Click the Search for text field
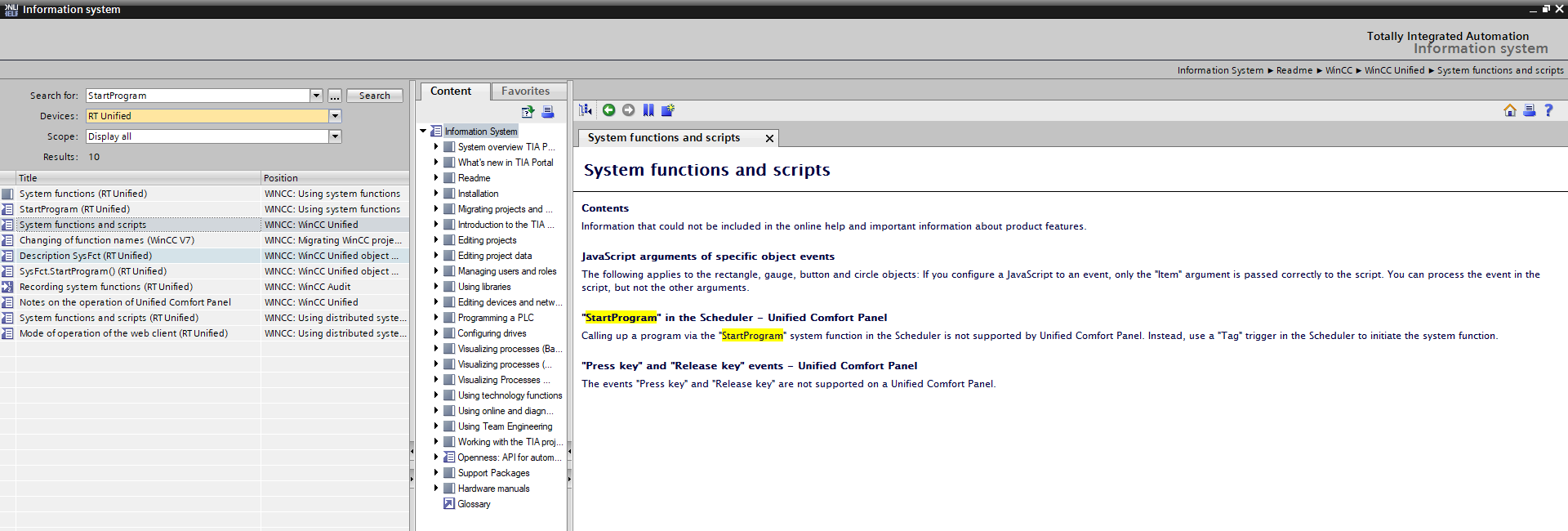The image size is (1568, 531). (x=198, y=96)
